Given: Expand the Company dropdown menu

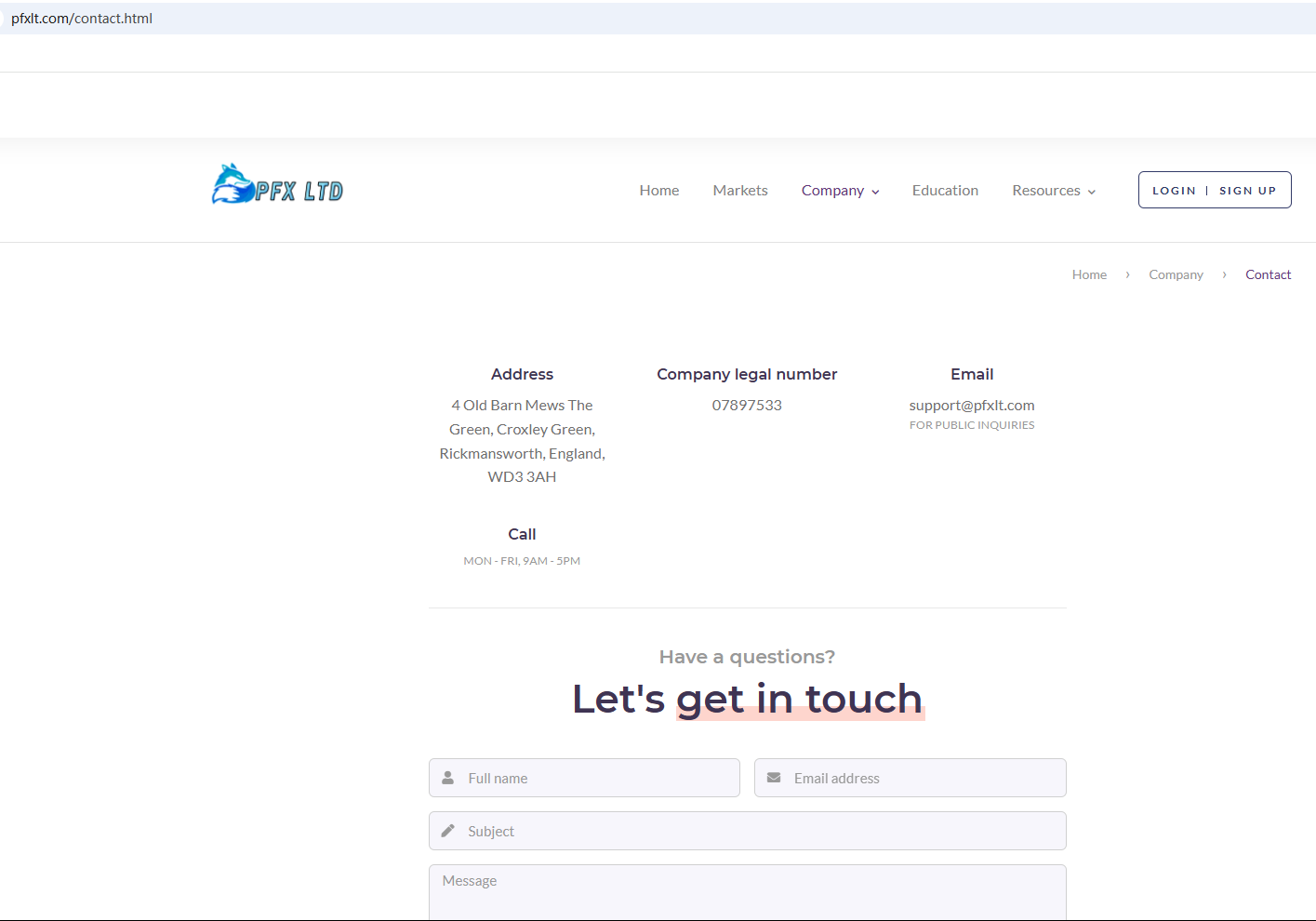Looking at the screenshot, I should (x=841, y=191).
